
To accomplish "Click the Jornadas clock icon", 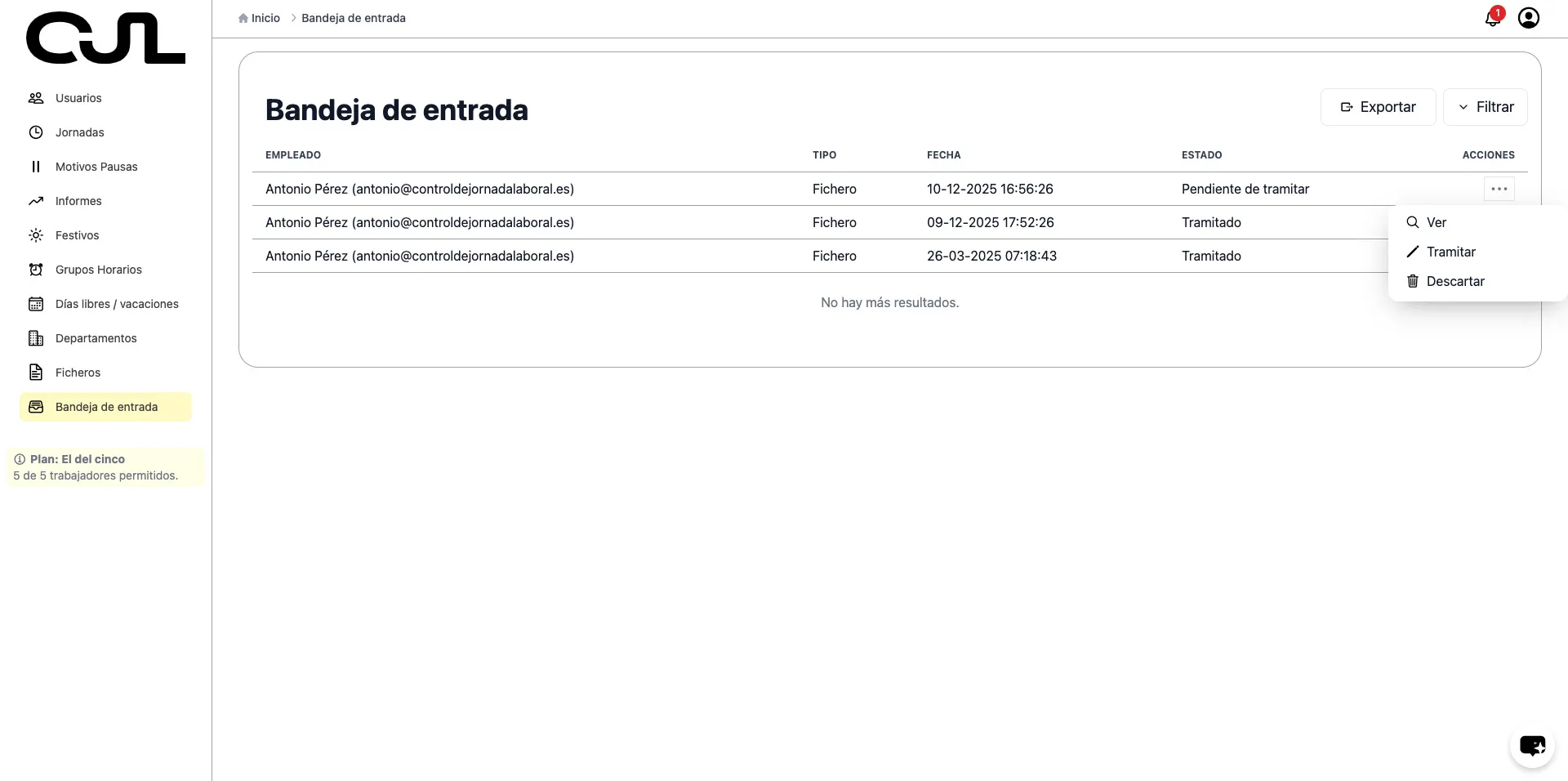I will pyautogui.click(x=36, y=132).
